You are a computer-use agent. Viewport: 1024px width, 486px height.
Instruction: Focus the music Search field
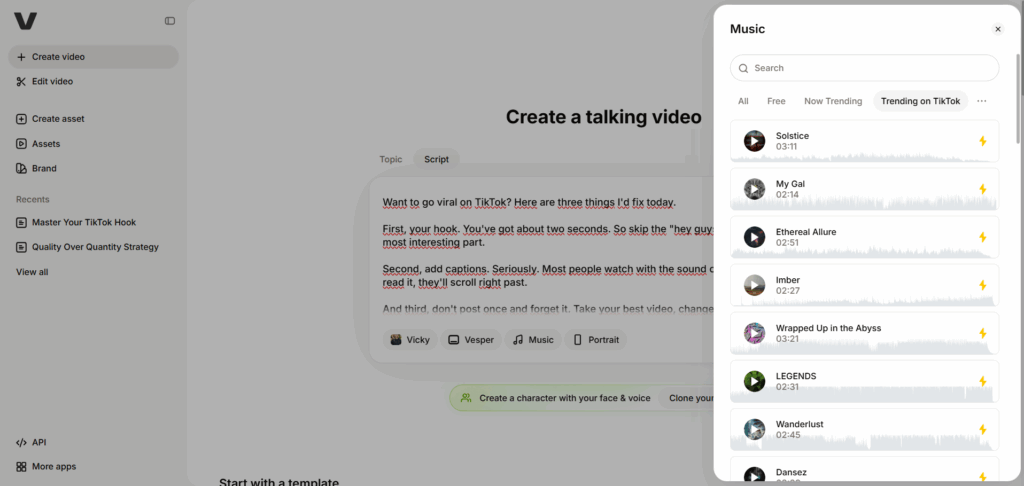[864, 68]
